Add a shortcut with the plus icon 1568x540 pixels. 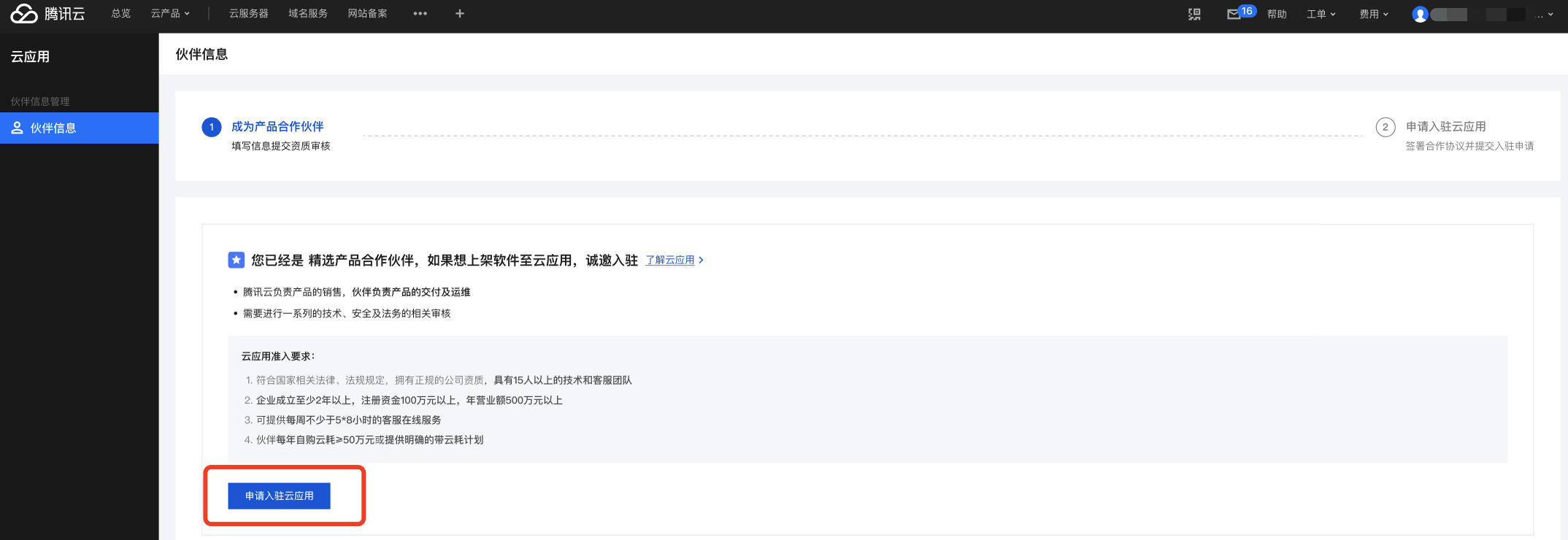(x=460, y=14)
